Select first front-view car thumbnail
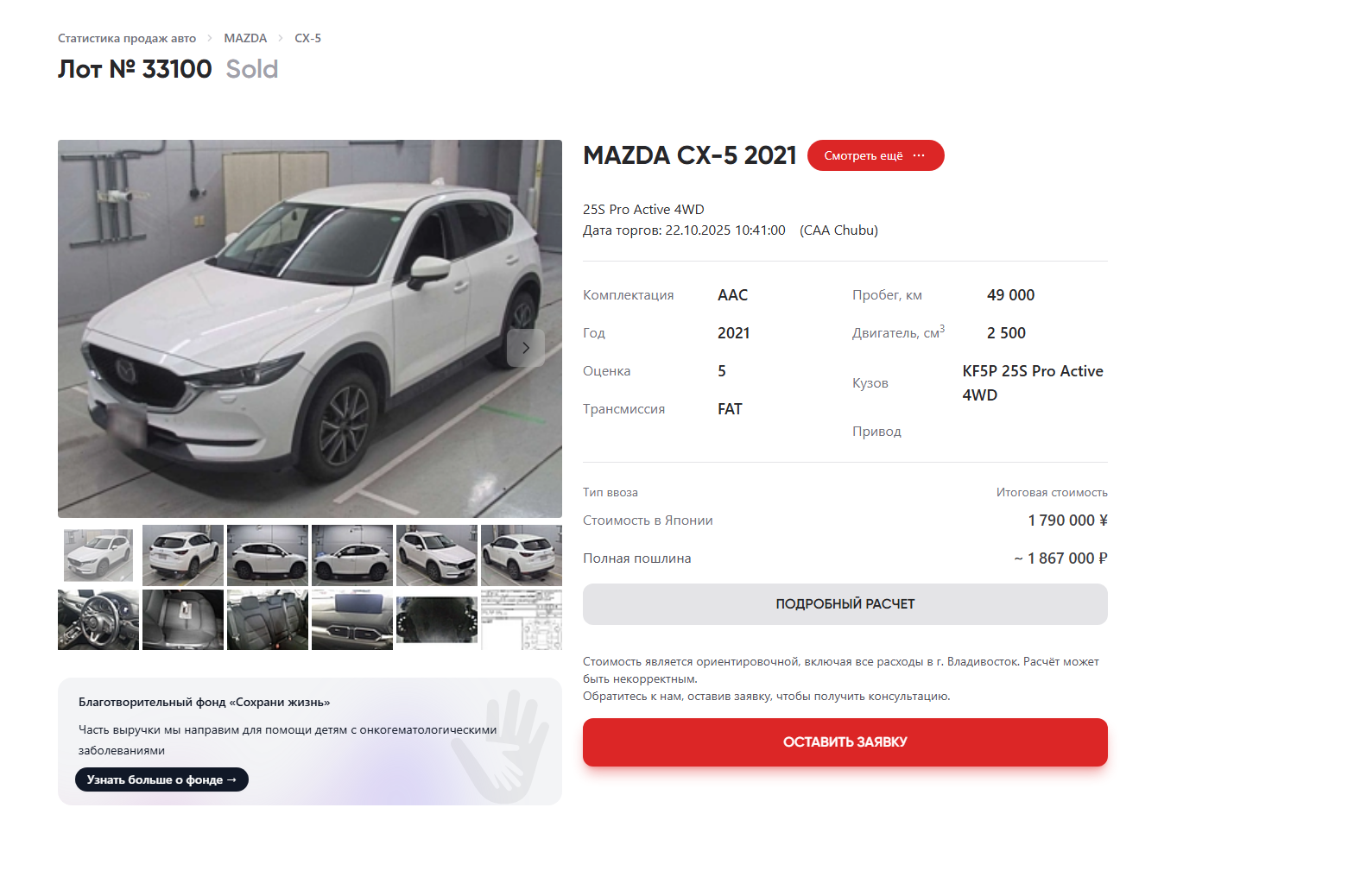This screenshot has width=1354, height=896. (x=98, y=555)
